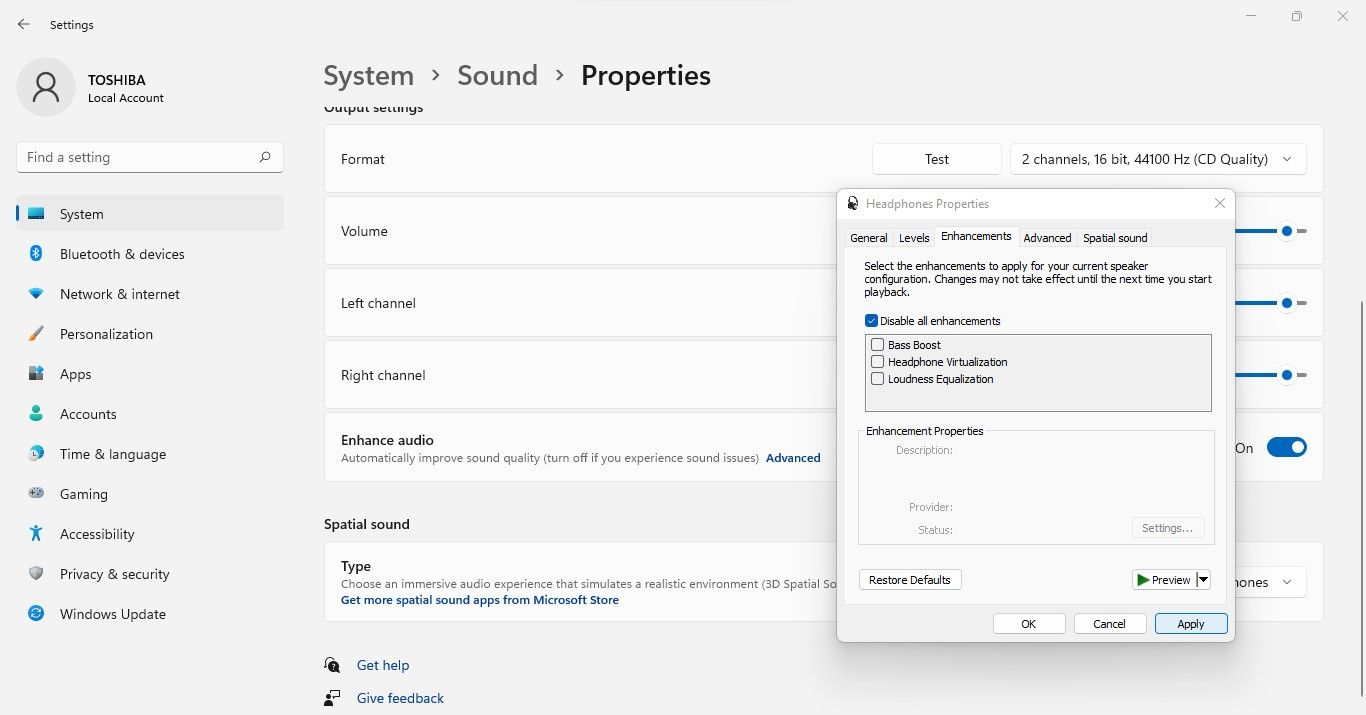Check Loudness Equalization checkbox
The height and width of the screenshot is (715, 1366).
pyautogui.click(x=878, y=379)
